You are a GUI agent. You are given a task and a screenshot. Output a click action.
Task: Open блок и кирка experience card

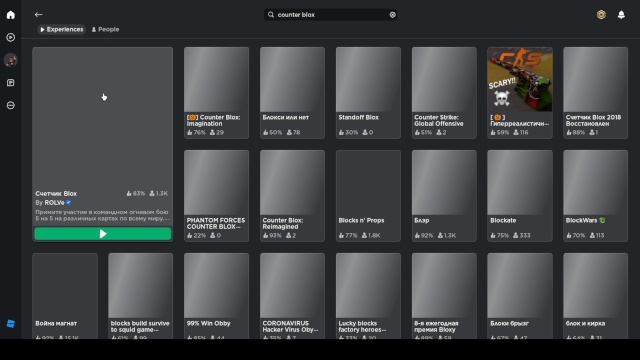[596, 296]
